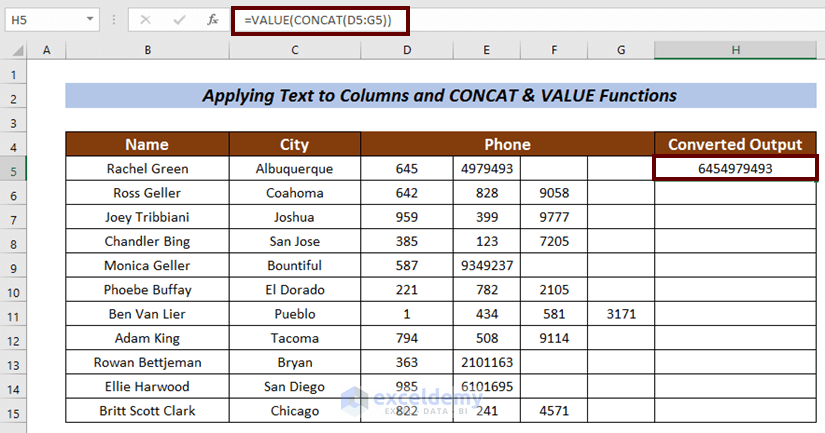The height and width of the screenshot is (433, 825).
Task: Click the Albuquerque city cell
Action: coord(294,169)
